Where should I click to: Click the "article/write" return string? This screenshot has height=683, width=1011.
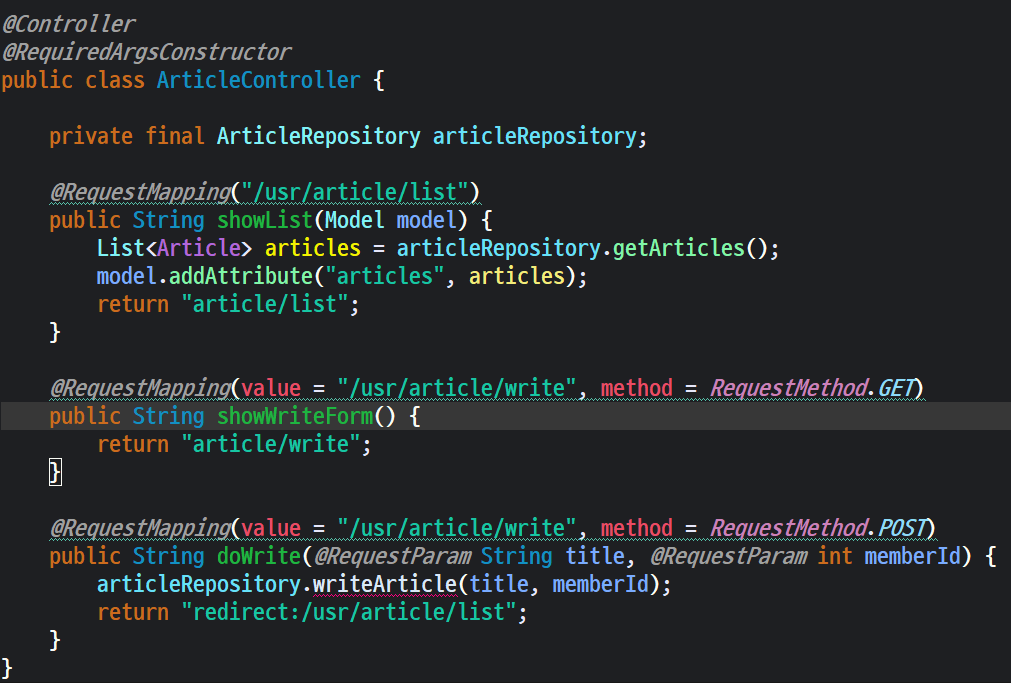point(270,444)
